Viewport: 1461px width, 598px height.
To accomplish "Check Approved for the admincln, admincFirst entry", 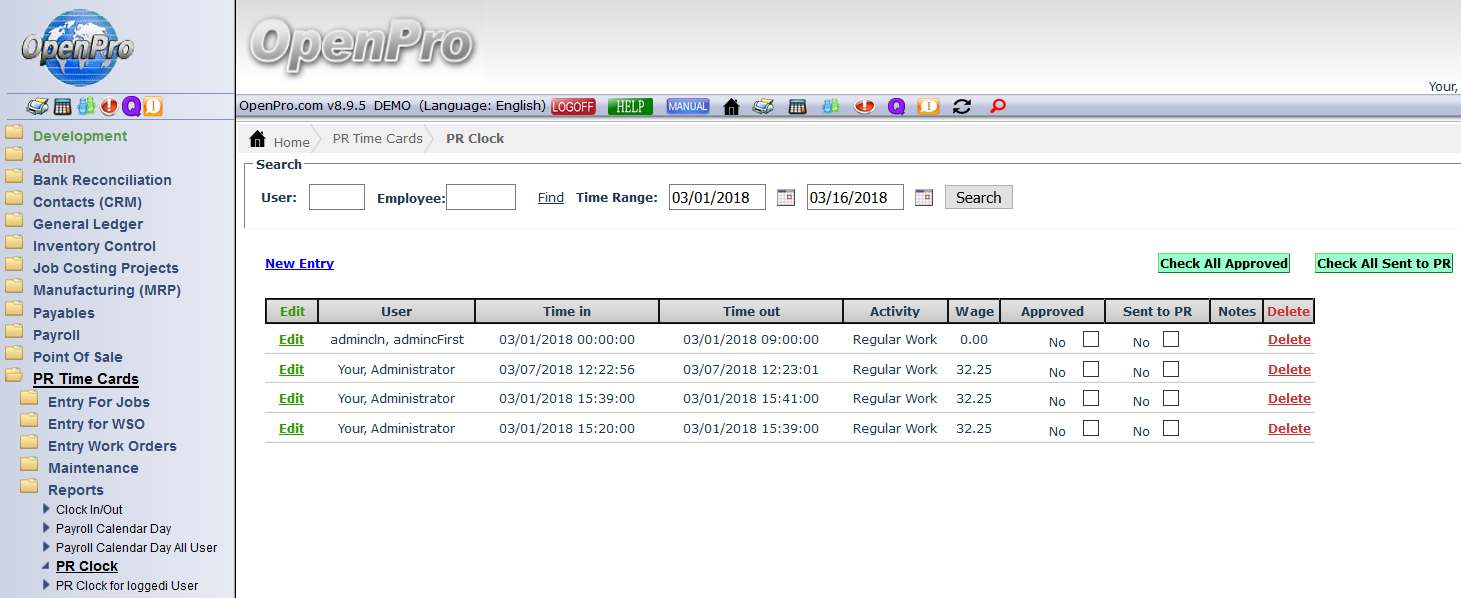I will click(x=1091, y=339).
